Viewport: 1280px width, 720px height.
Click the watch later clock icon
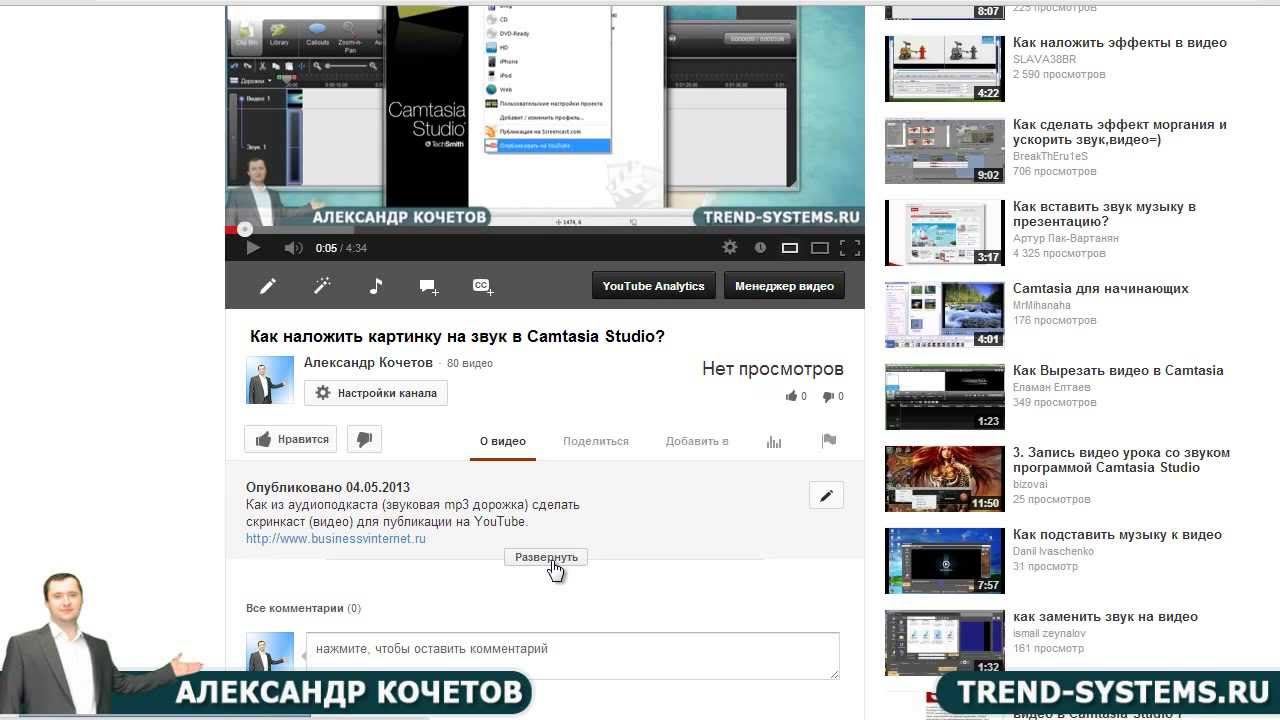(x=760, y=247)
